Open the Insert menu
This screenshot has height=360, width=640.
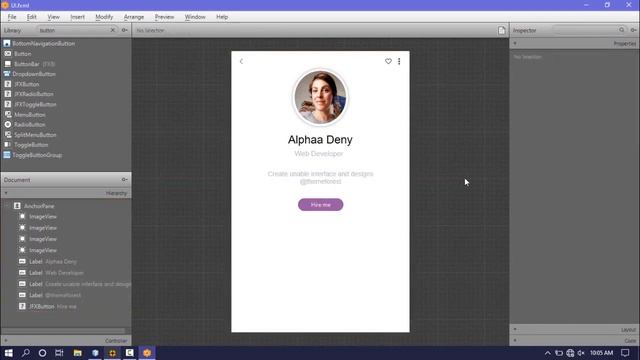(77, 17)
